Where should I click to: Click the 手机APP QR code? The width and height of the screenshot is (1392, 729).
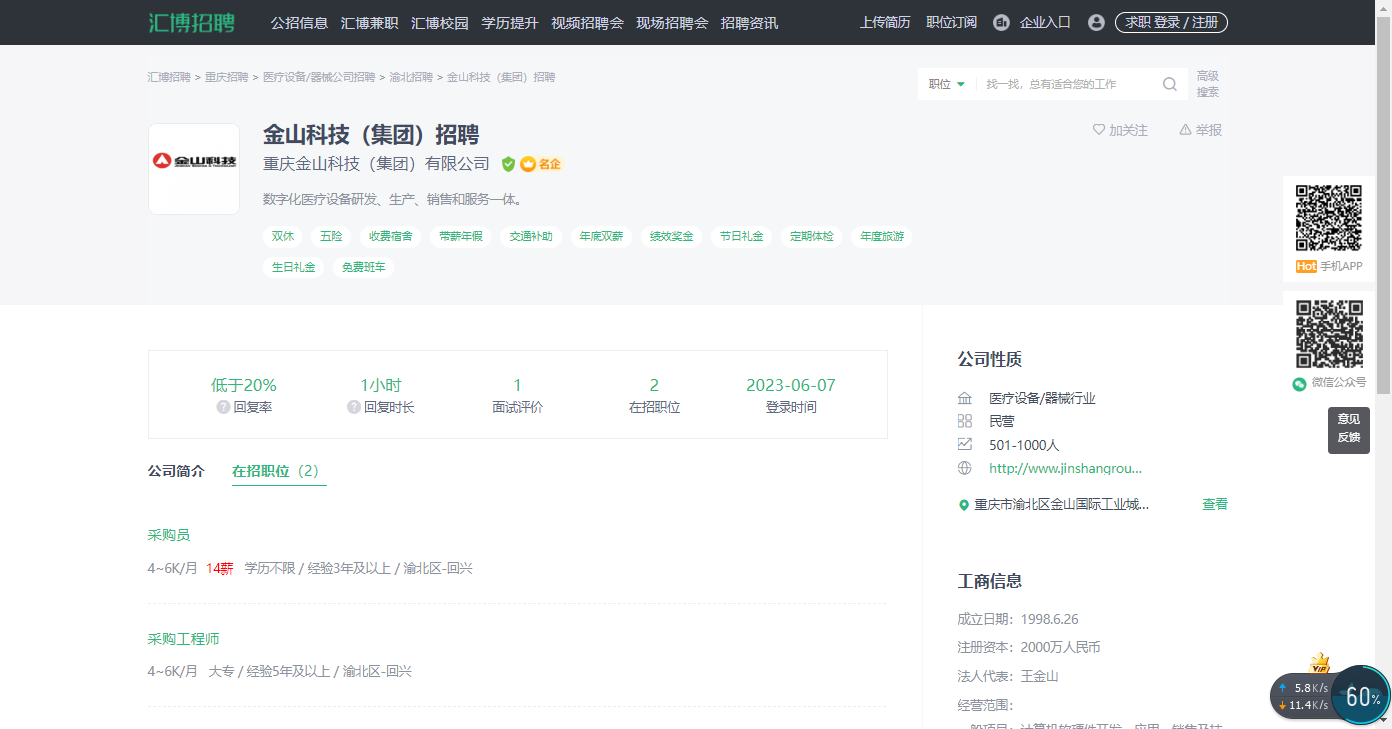pyautogui.click(x=1329, y=217)
